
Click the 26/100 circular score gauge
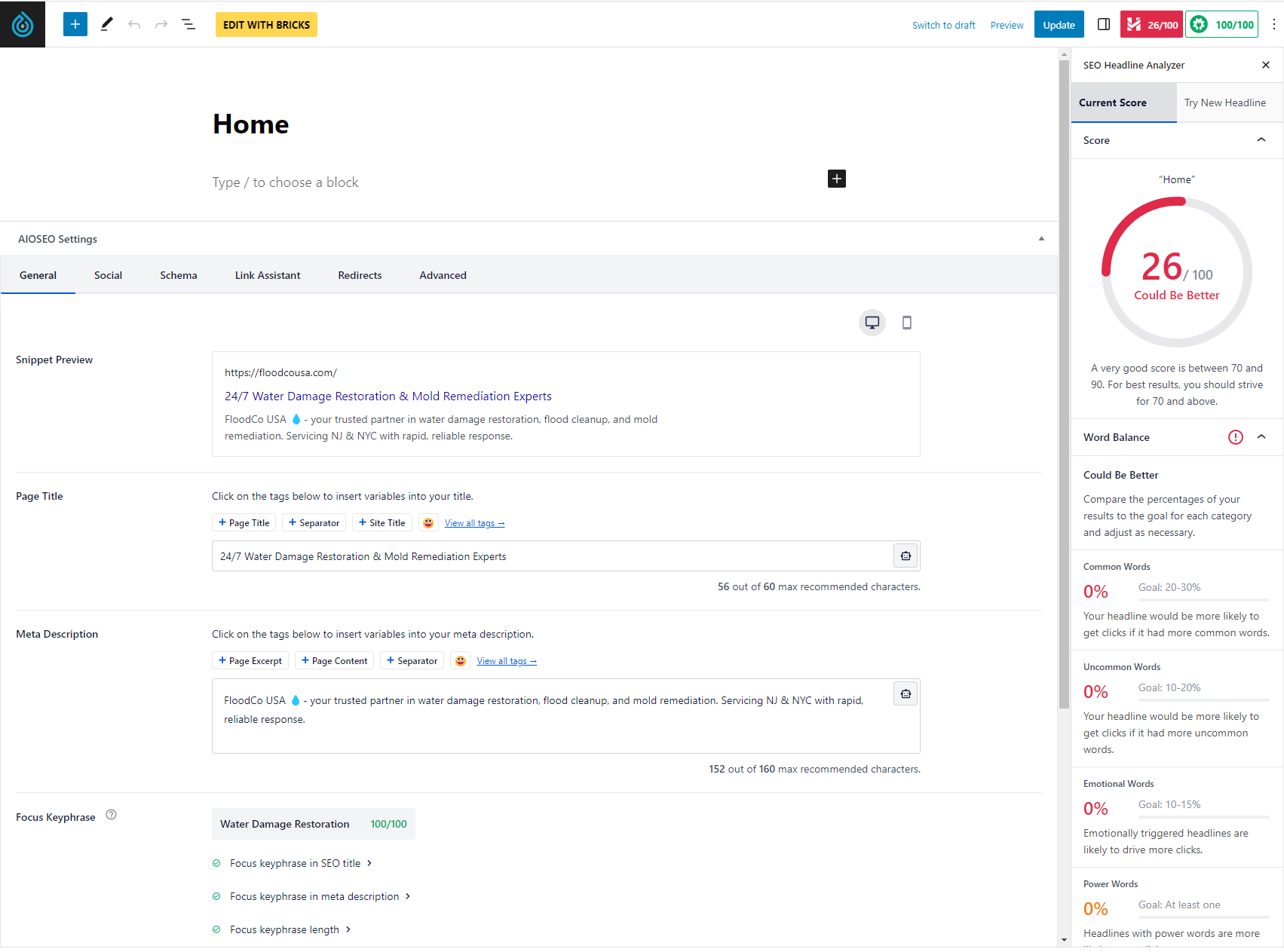click(x=1177, y=272)
